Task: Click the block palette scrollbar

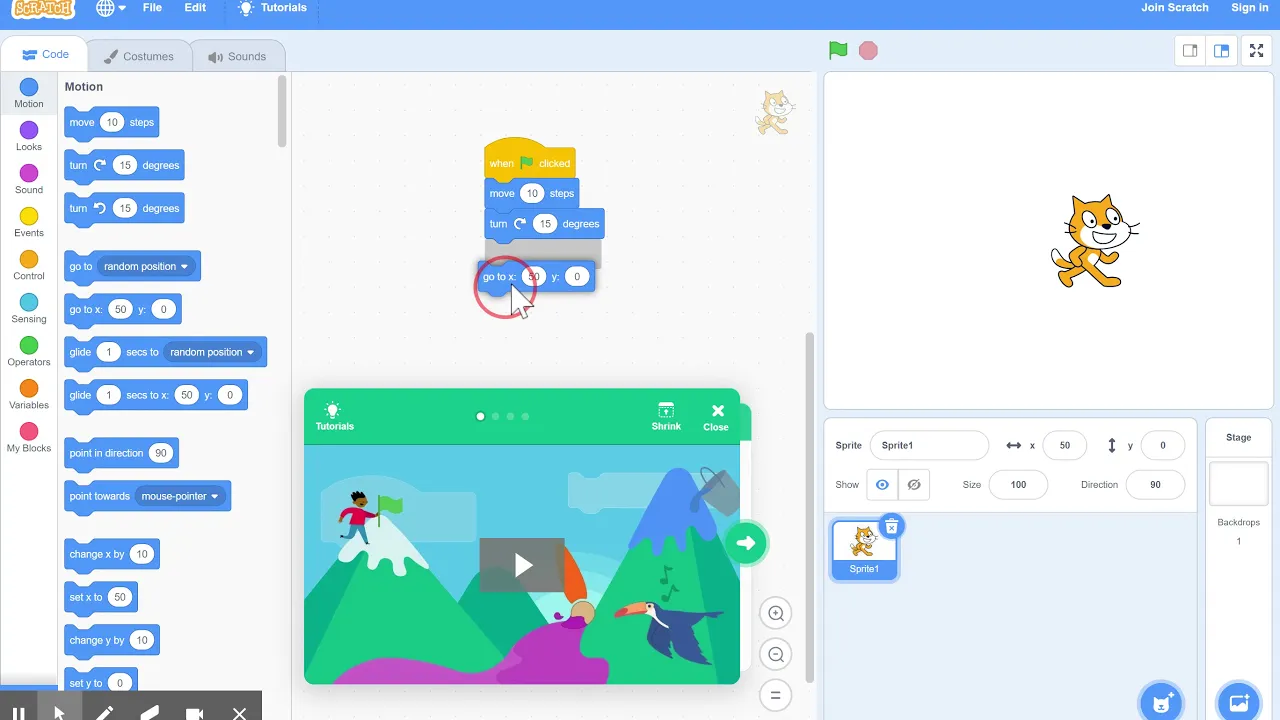Action: coord(283,111)
